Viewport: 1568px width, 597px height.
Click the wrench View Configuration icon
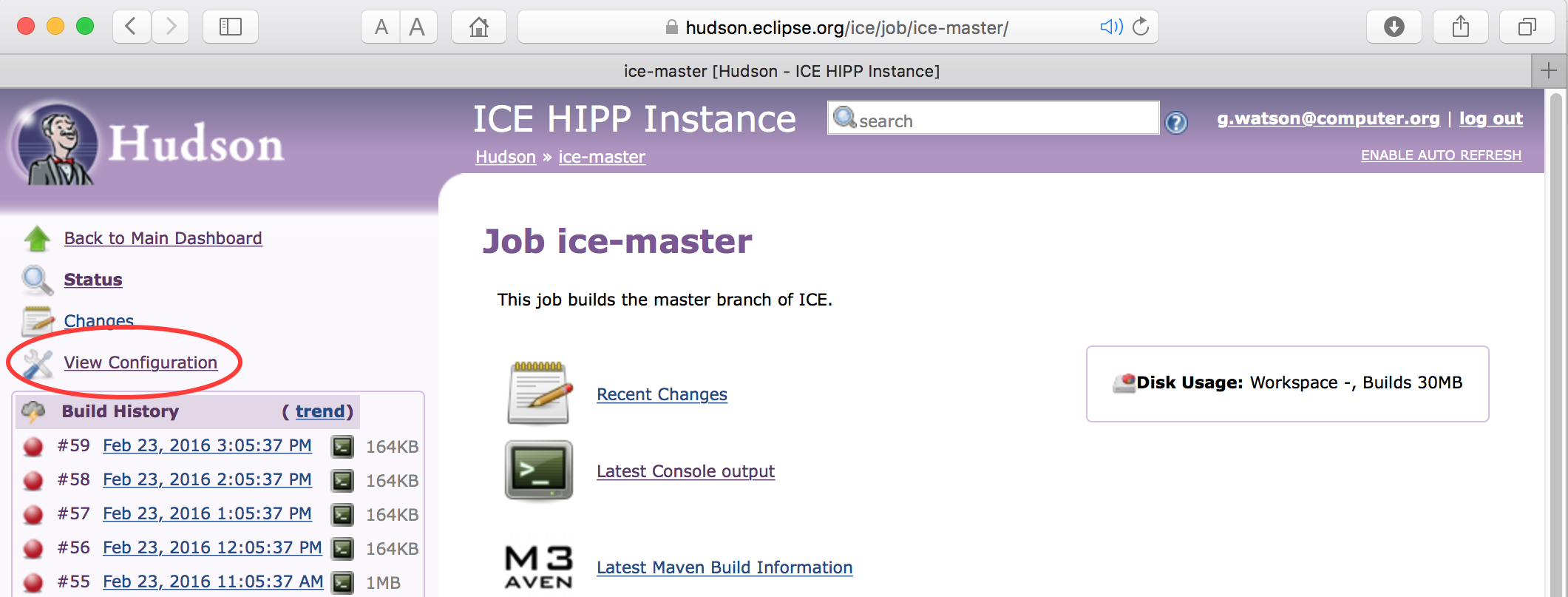[38, 363]
